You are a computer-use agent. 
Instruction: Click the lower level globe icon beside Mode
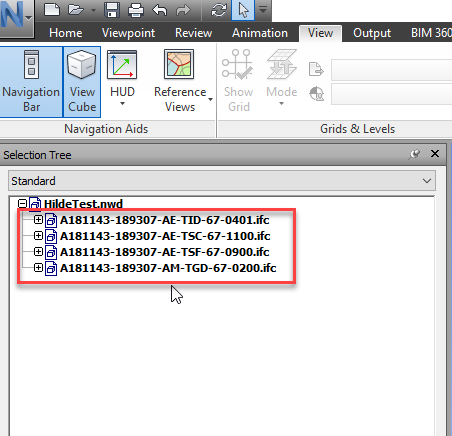click(x=316, y=94)
